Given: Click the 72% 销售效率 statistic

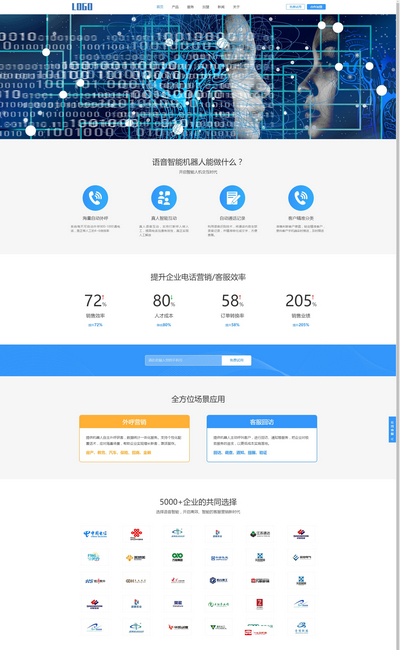Looking at the screenshot, I should 95,310.
